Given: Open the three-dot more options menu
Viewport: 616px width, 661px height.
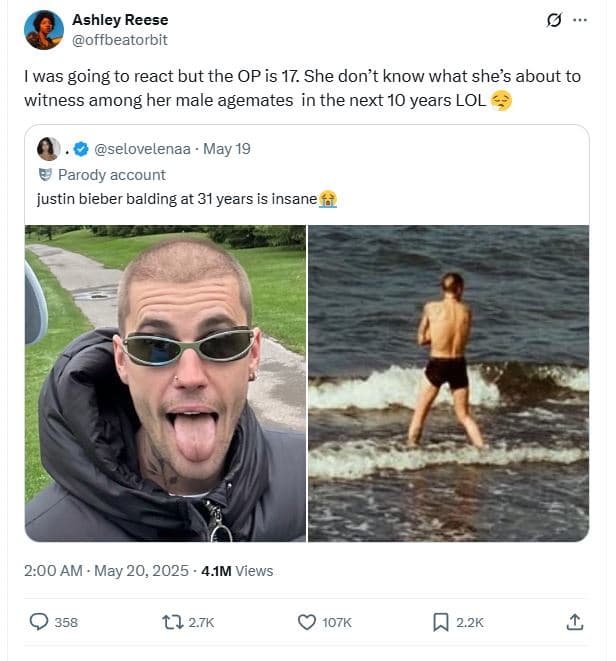Looking at the screenshot, I should (x=580, y=20).
